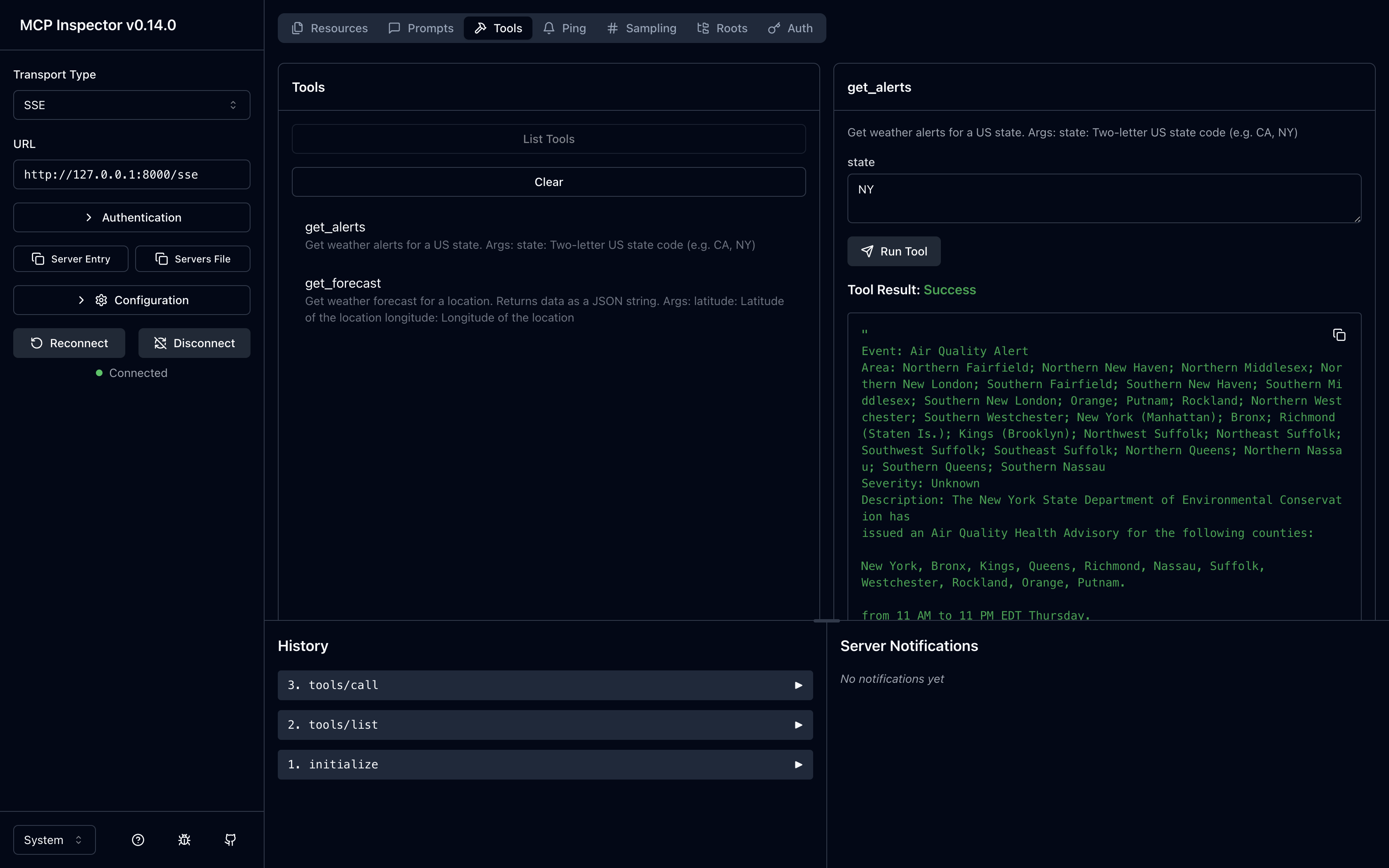Expand the Authentication section
Image resolution: width=1389 pixels, height=868 pixels.
click(x=131, y=217)
